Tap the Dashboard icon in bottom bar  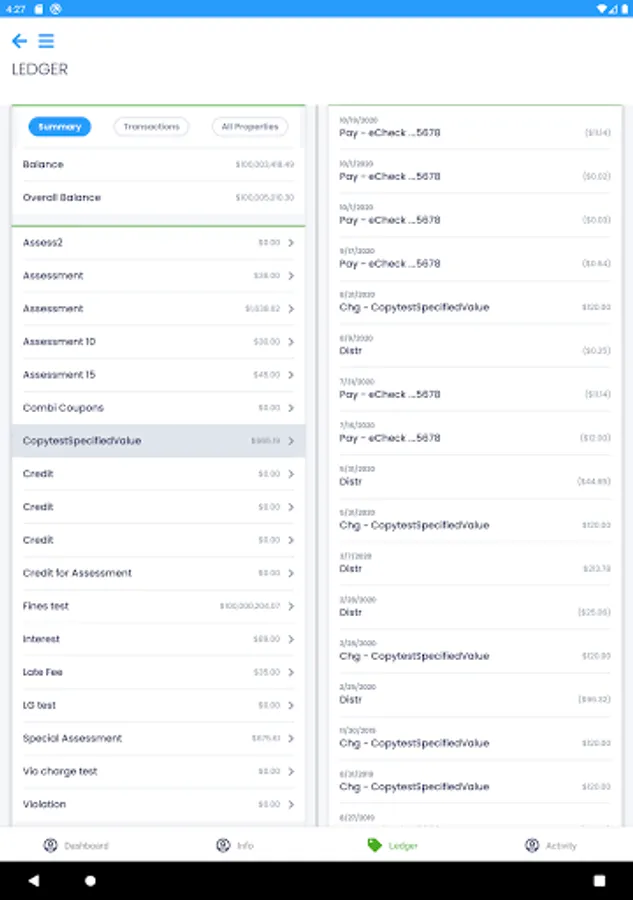[x=51, y=846]
